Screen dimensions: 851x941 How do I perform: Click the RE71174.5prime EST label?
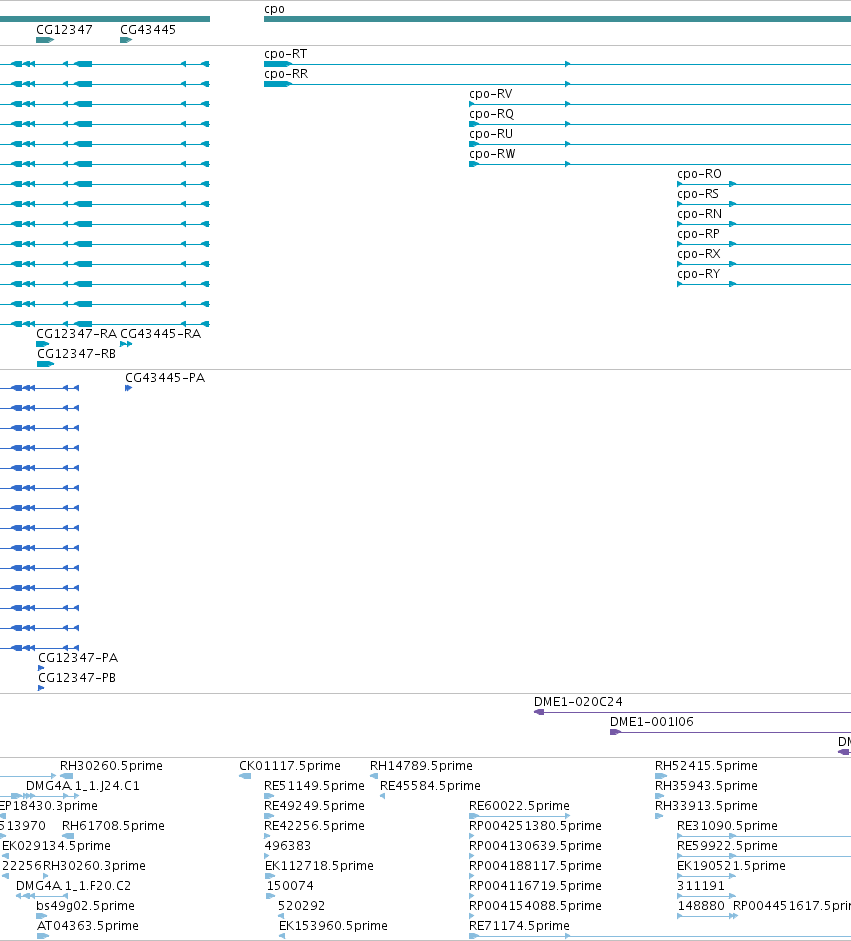point(520,926)
